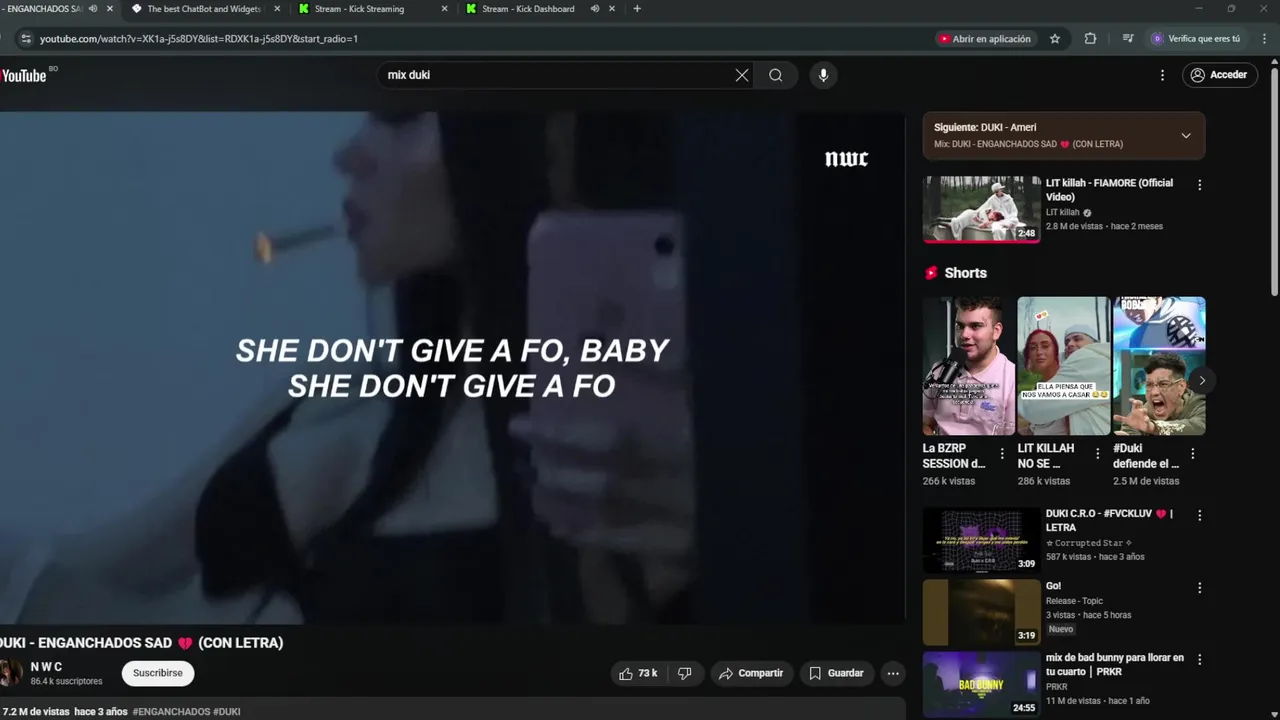Open options for LIT killah FIAMORE video
This screenshot has height=720, width=1280.
tap(1199, 185)
